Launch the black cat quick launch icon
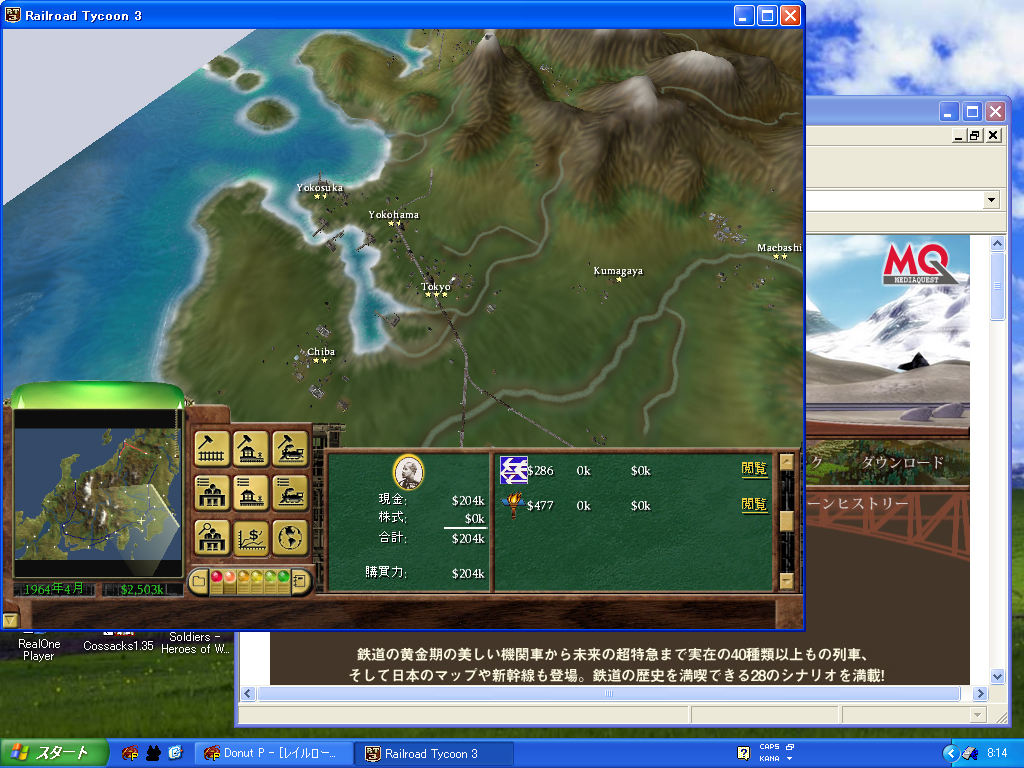 [x=153, y=753]
